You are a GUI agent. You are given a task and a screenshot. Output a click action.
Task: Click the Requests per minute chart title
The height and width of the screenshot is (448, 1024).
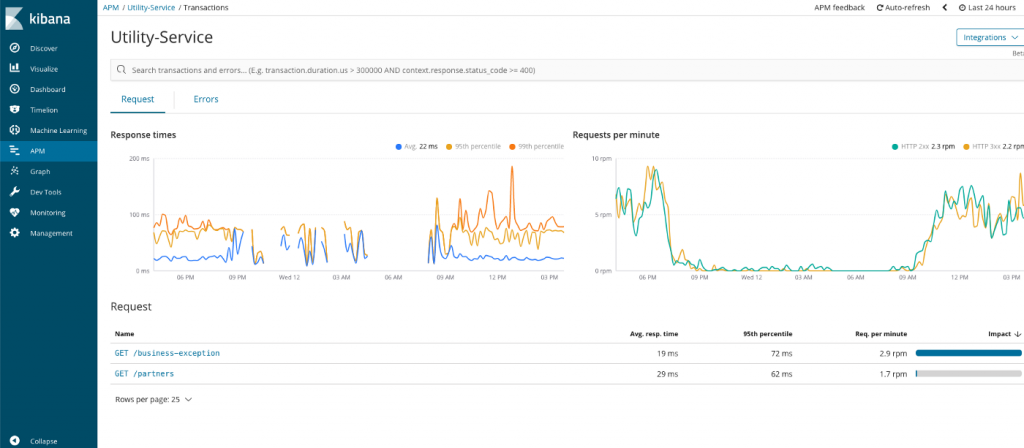click(616, 135)
